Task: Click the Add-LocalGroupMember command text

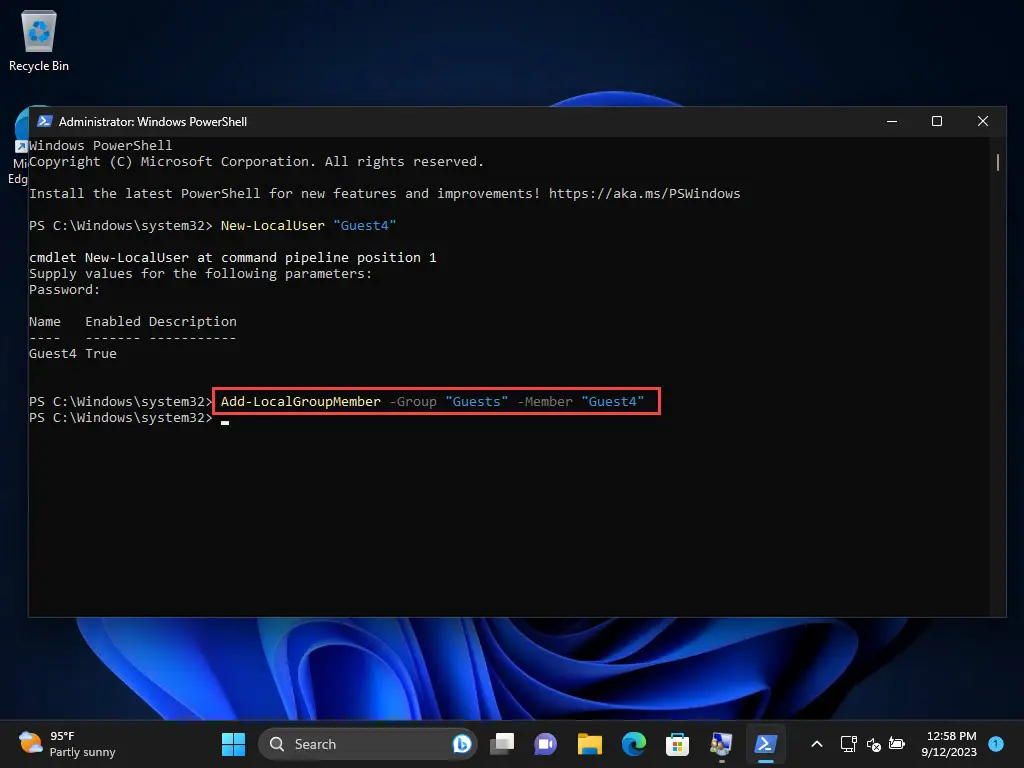Action: coord(300,402)
